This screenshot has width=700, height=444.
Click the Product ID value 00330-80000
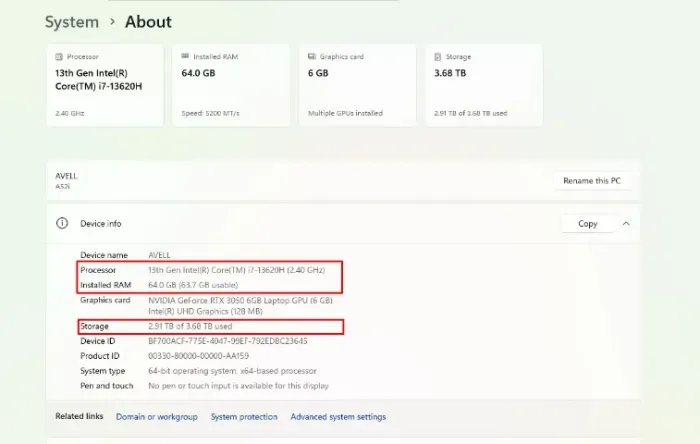point(199,356)
